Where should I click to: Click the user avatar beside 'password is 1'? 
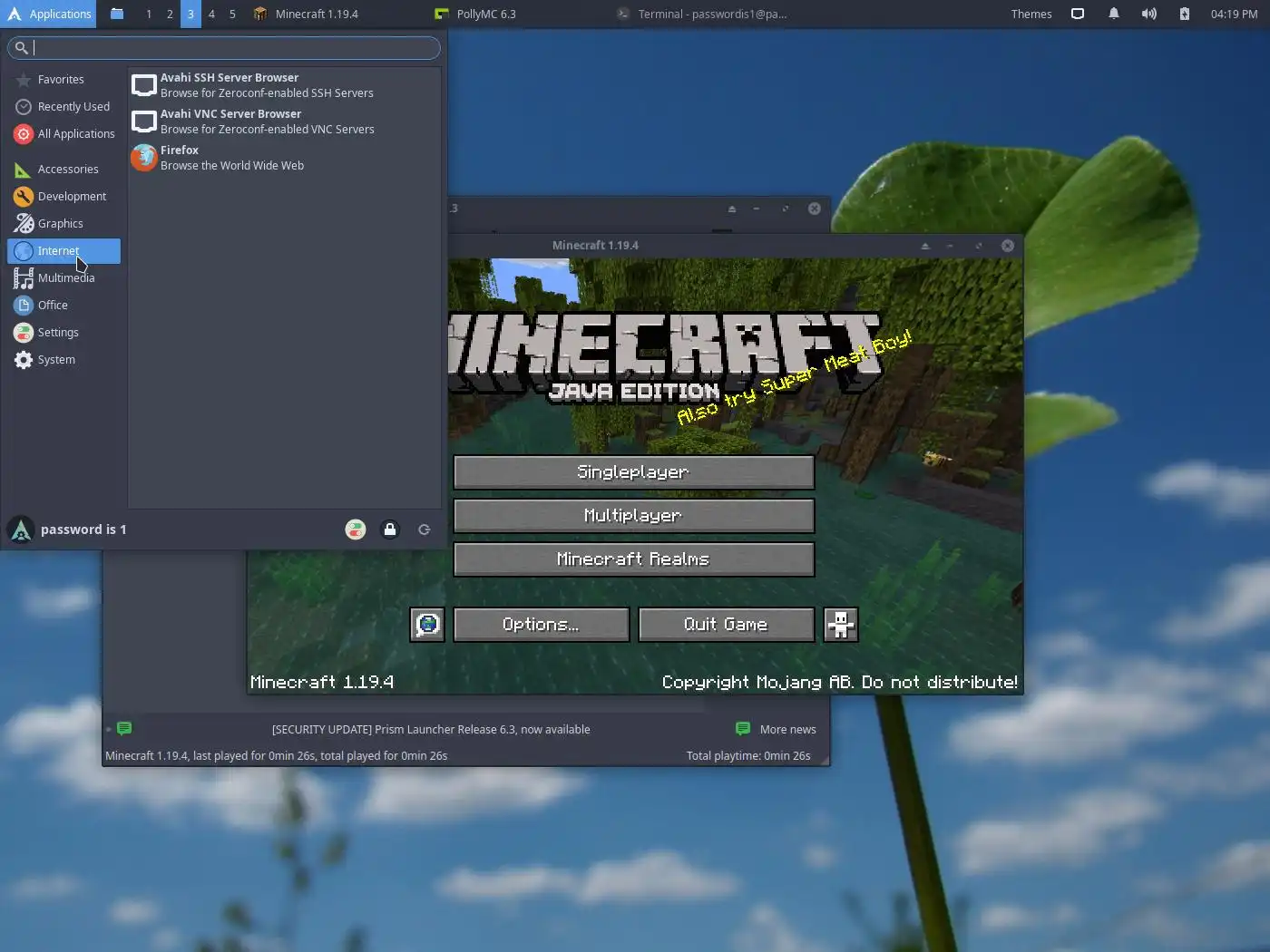click(21, 529)
